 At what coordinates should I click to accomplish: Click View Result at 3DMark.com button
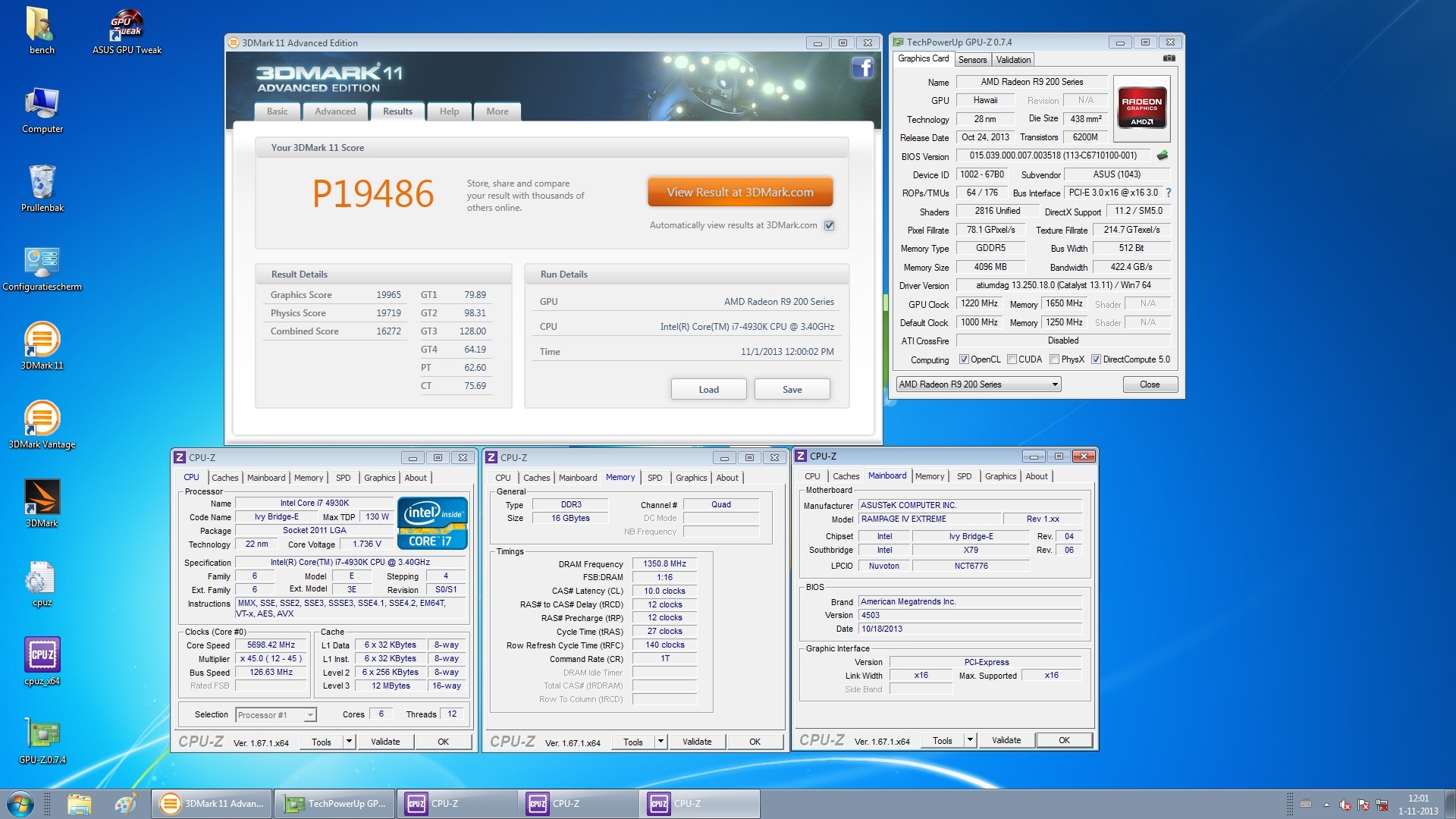click(740, 193)
